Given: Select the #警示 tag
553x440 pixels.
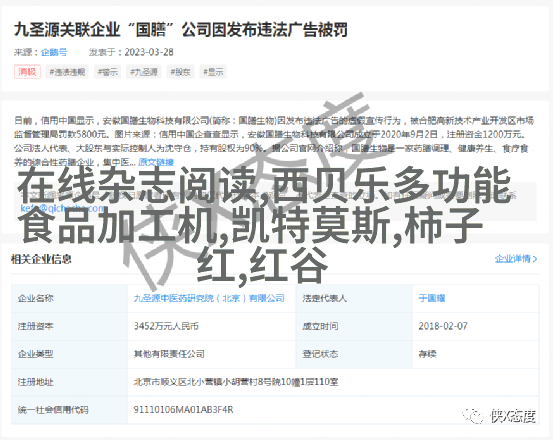Looking at the screenshot, I should coord(108,72).
